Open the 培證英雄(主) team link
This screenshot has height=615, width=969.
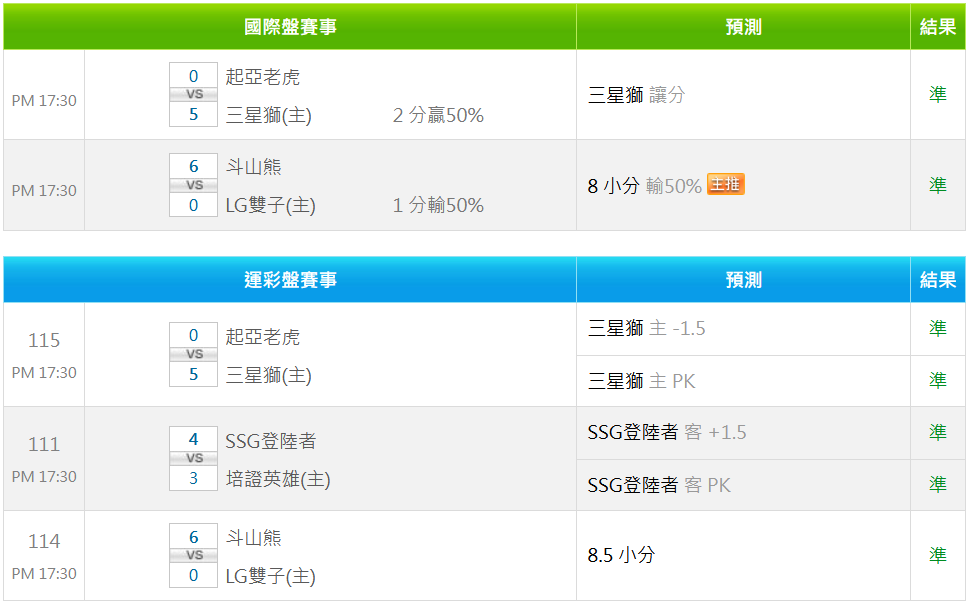click(x=278, y=479)
